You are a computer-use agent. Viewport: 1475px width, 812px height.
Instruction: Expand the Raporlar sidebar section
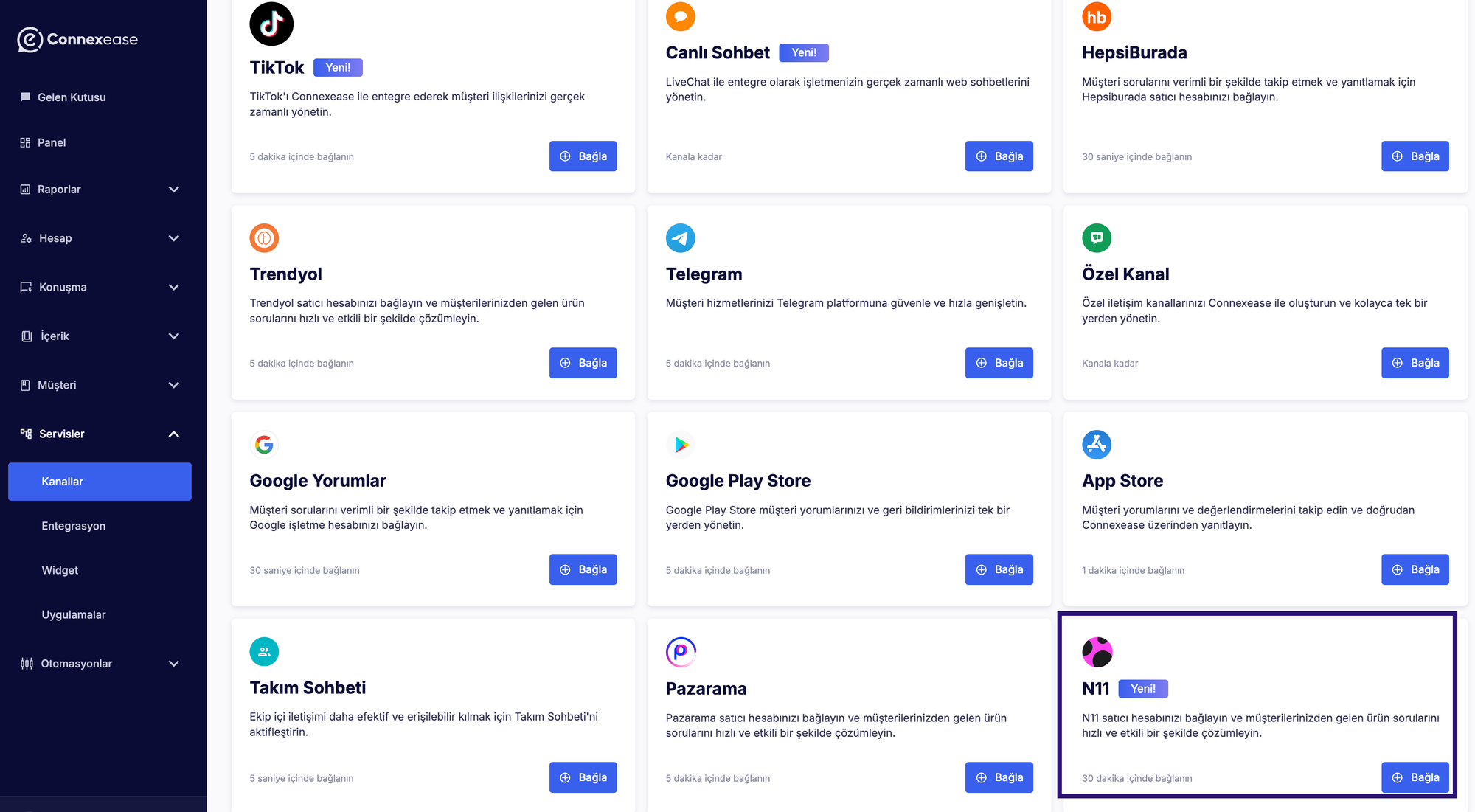(x=173, y=190)
